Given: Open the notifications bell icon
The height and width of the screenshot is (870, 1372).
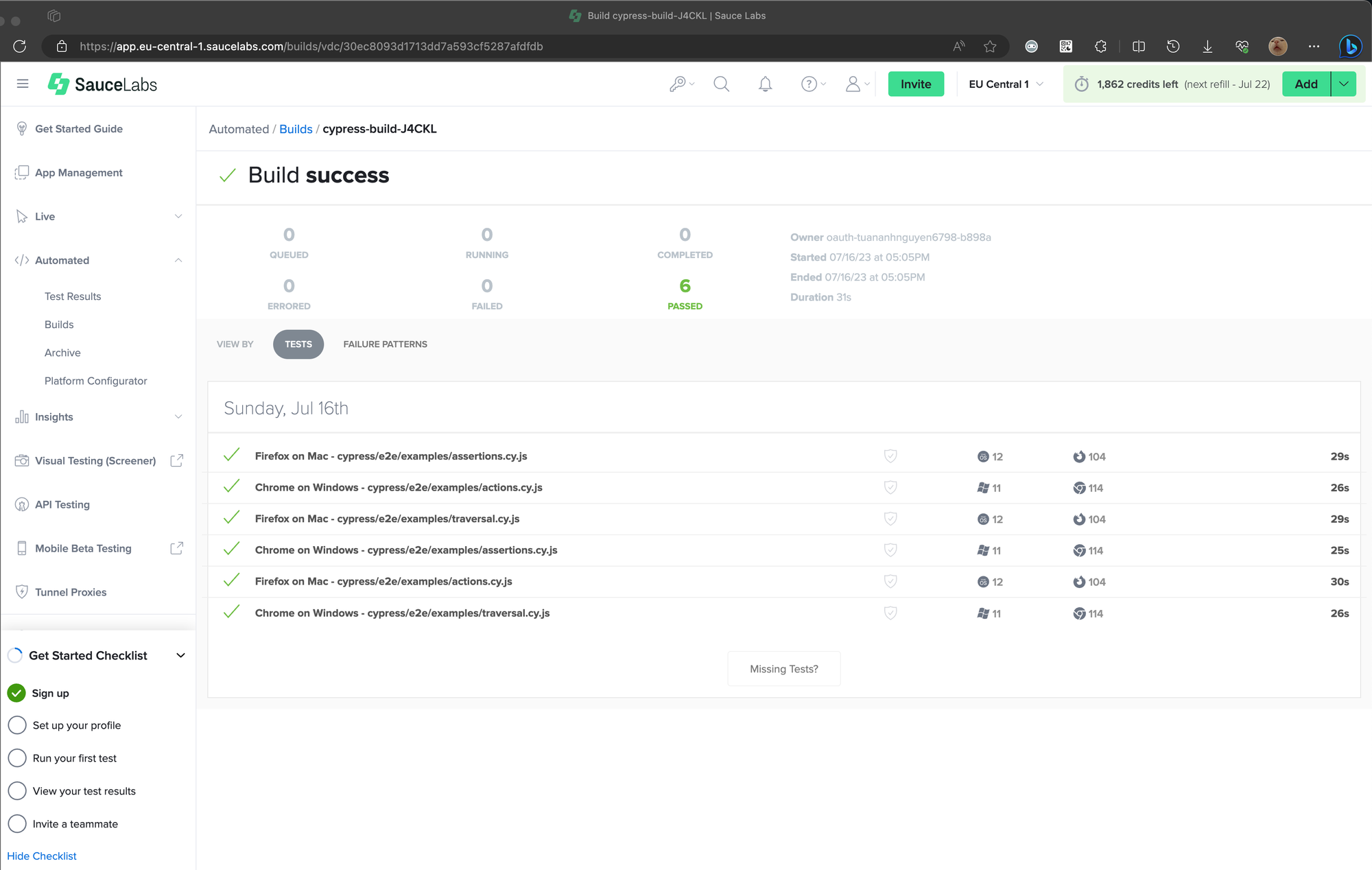Looking at the screenshot, I should click(765, 84).
